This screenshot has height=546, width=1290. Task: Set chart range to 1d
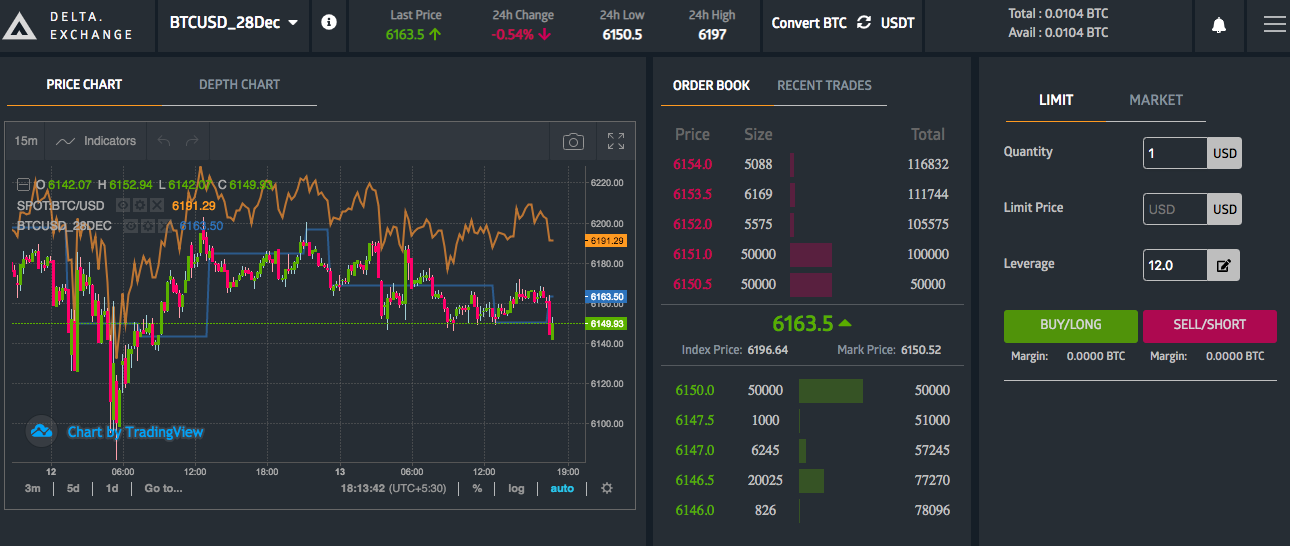click(x=112, y=488)
